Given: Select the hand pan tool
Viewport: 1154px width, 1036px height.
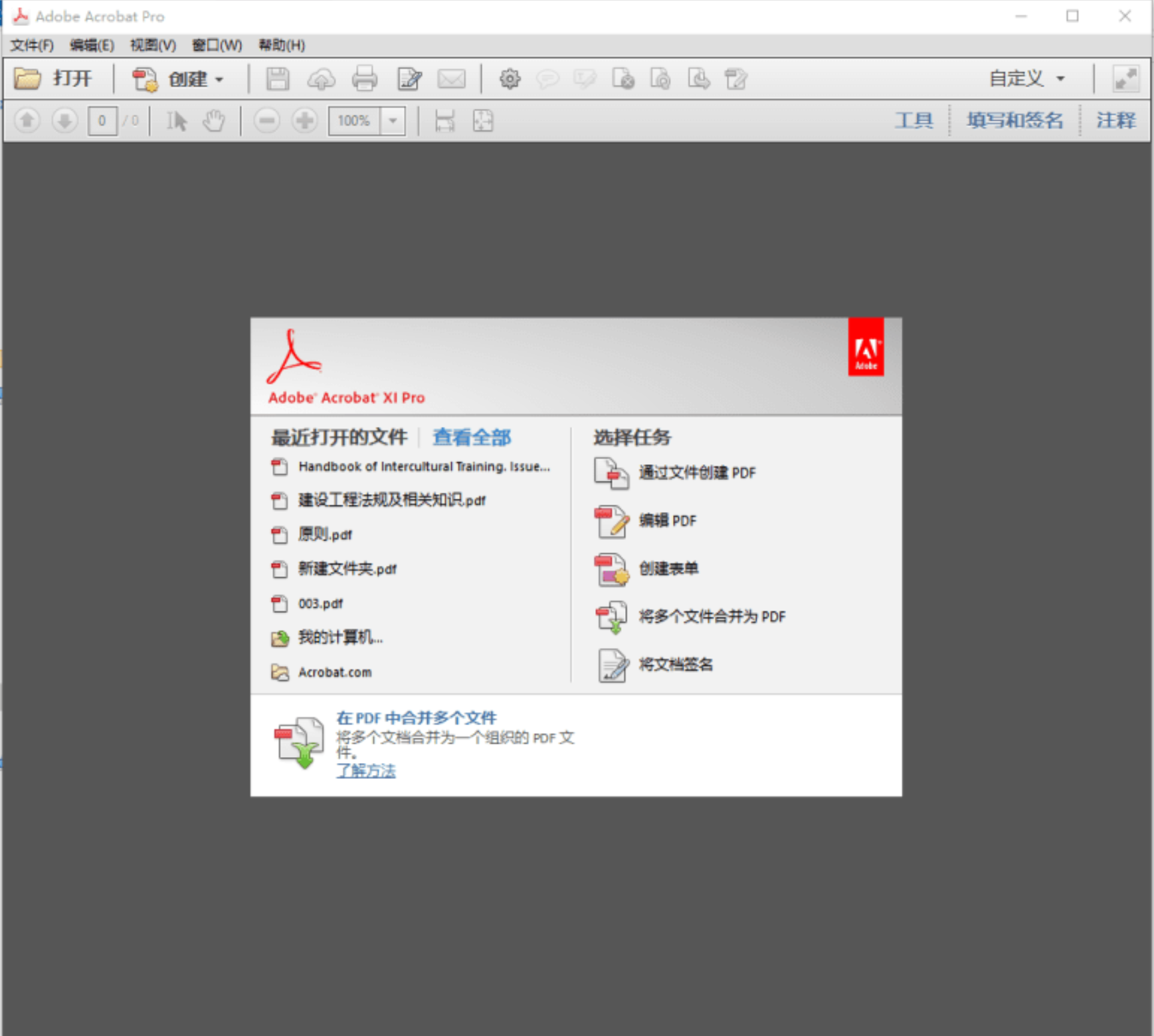Looking at the screenshot, I should [214, 121].
